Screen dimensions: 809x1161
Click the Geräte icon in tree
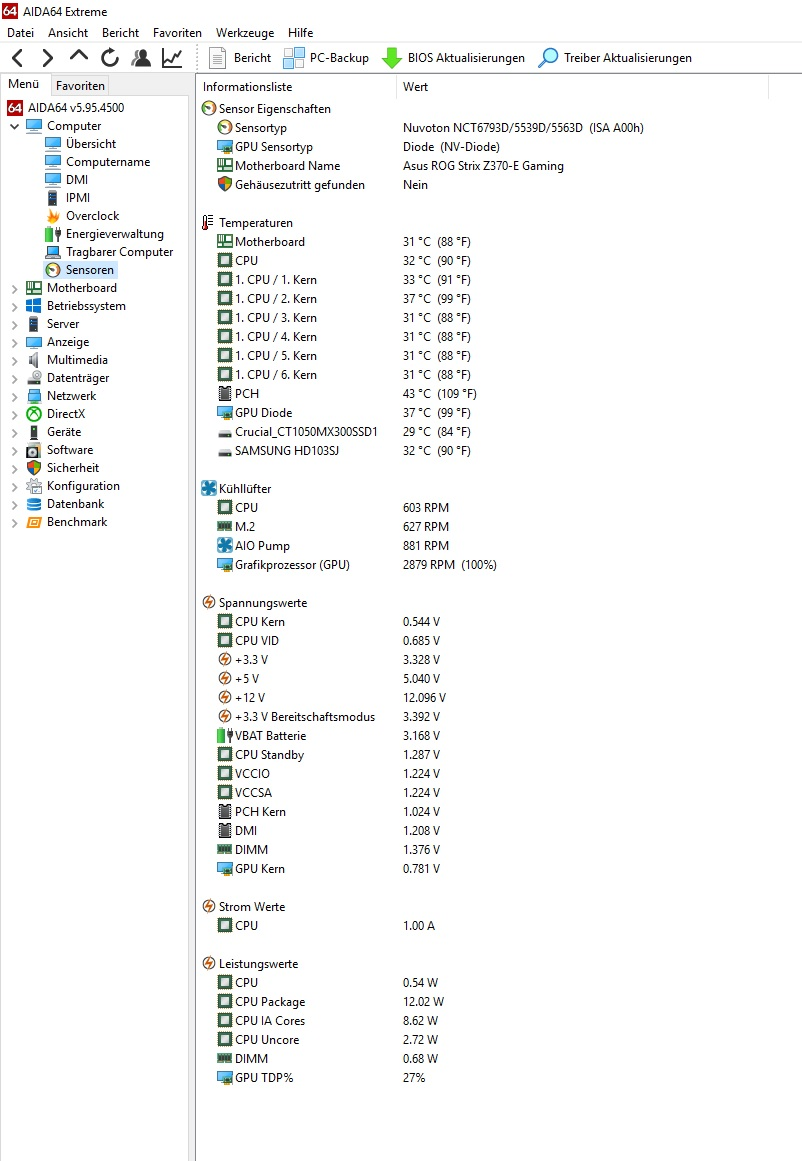(x=34, y=432)
